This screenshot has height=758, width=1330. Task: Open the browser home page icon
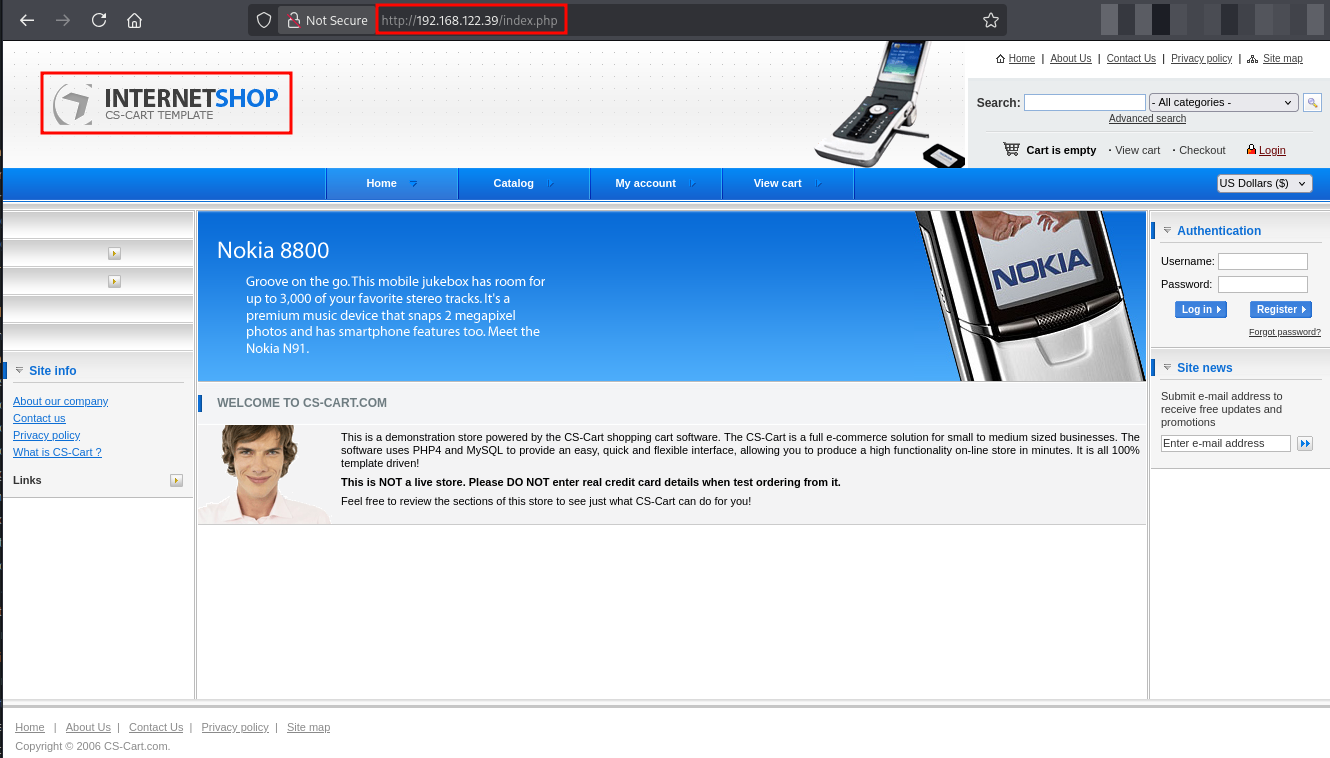(135, 20)
